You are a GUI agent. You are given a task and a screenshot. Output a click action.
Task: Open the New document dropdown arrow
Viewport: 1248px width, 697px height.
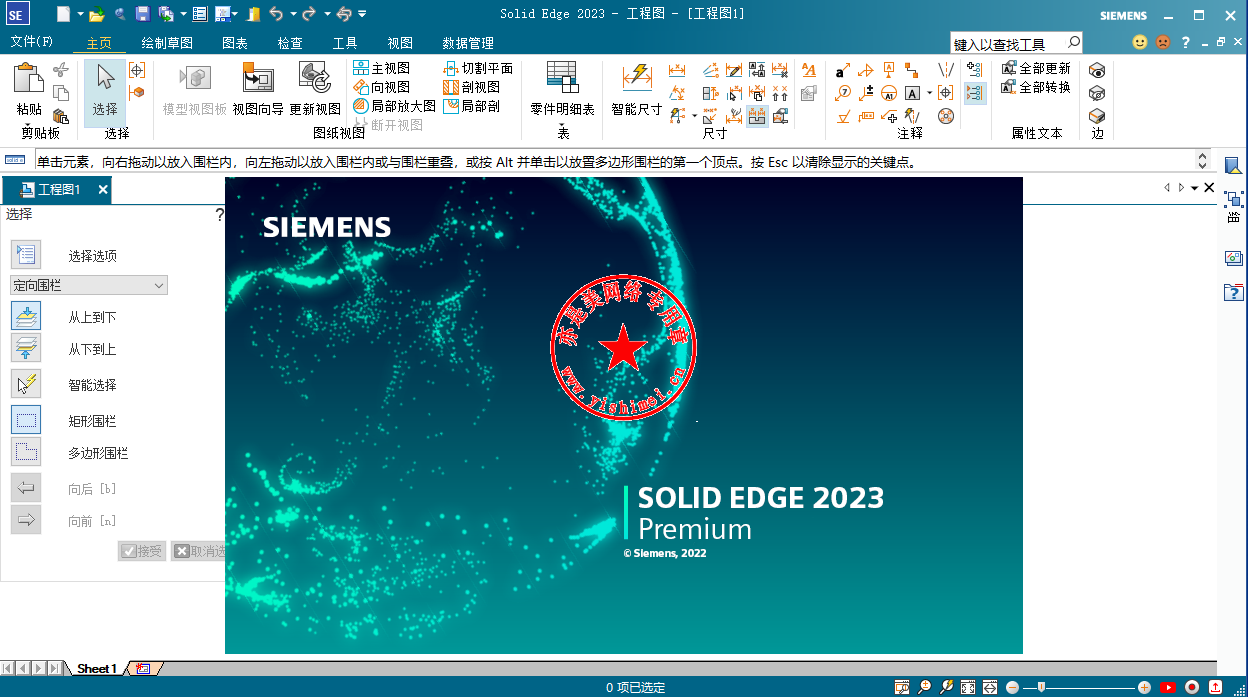point(79,14)
